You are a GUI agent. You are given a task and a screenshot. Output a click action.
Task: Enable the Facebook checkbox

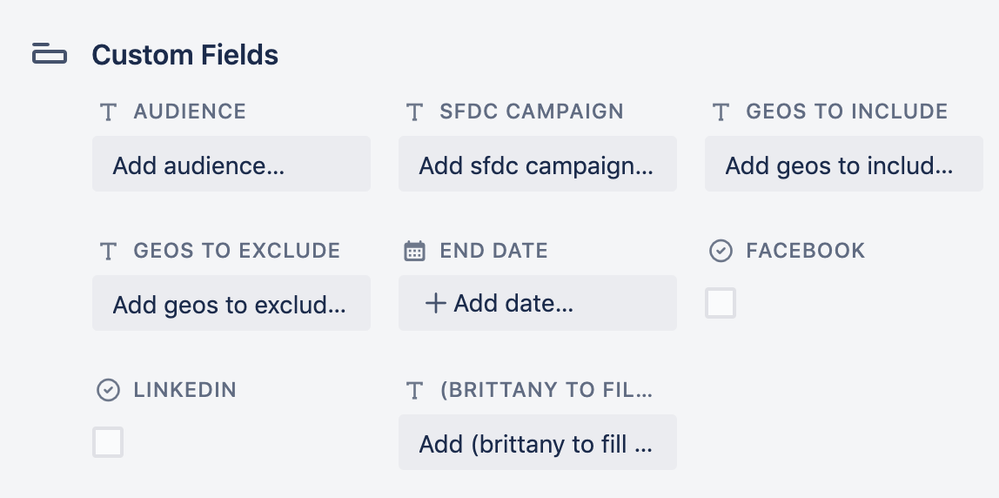point(720,303)
